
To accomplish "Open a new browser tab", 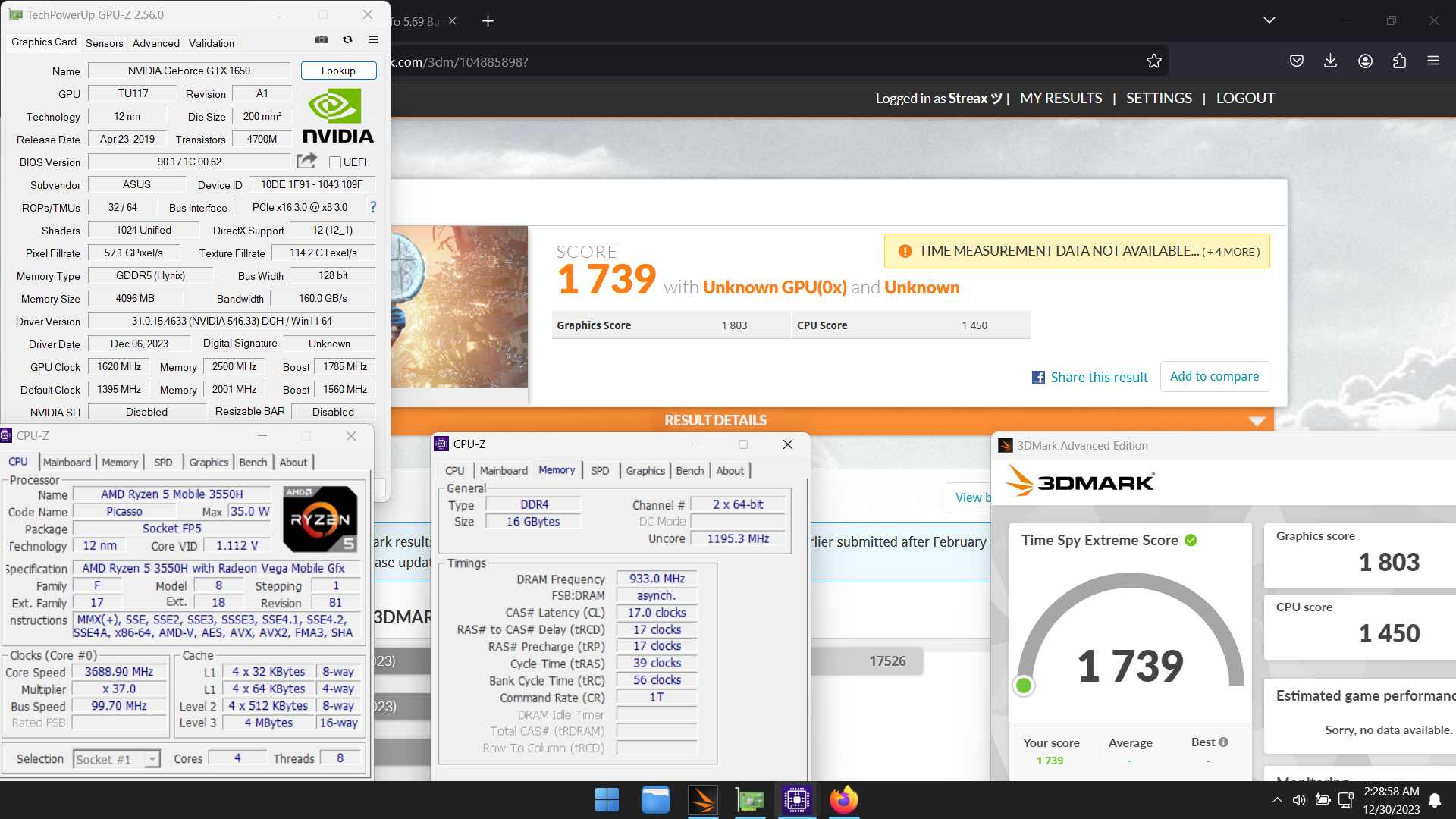I will point(488,21).
